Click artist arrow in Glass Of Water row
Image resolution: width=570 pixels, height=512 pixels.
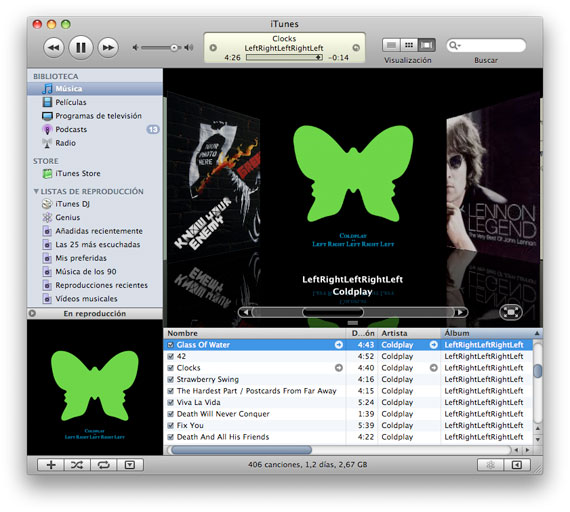(434, 345)
